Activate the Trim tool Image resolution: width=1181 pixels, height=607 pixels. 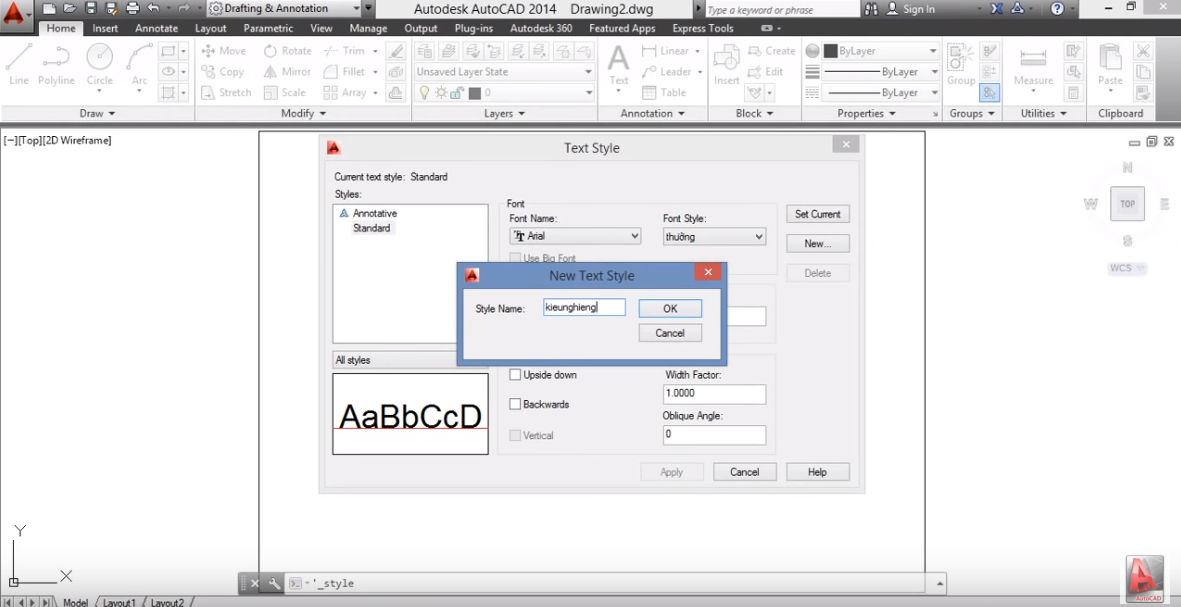click(x=347, y=50)
